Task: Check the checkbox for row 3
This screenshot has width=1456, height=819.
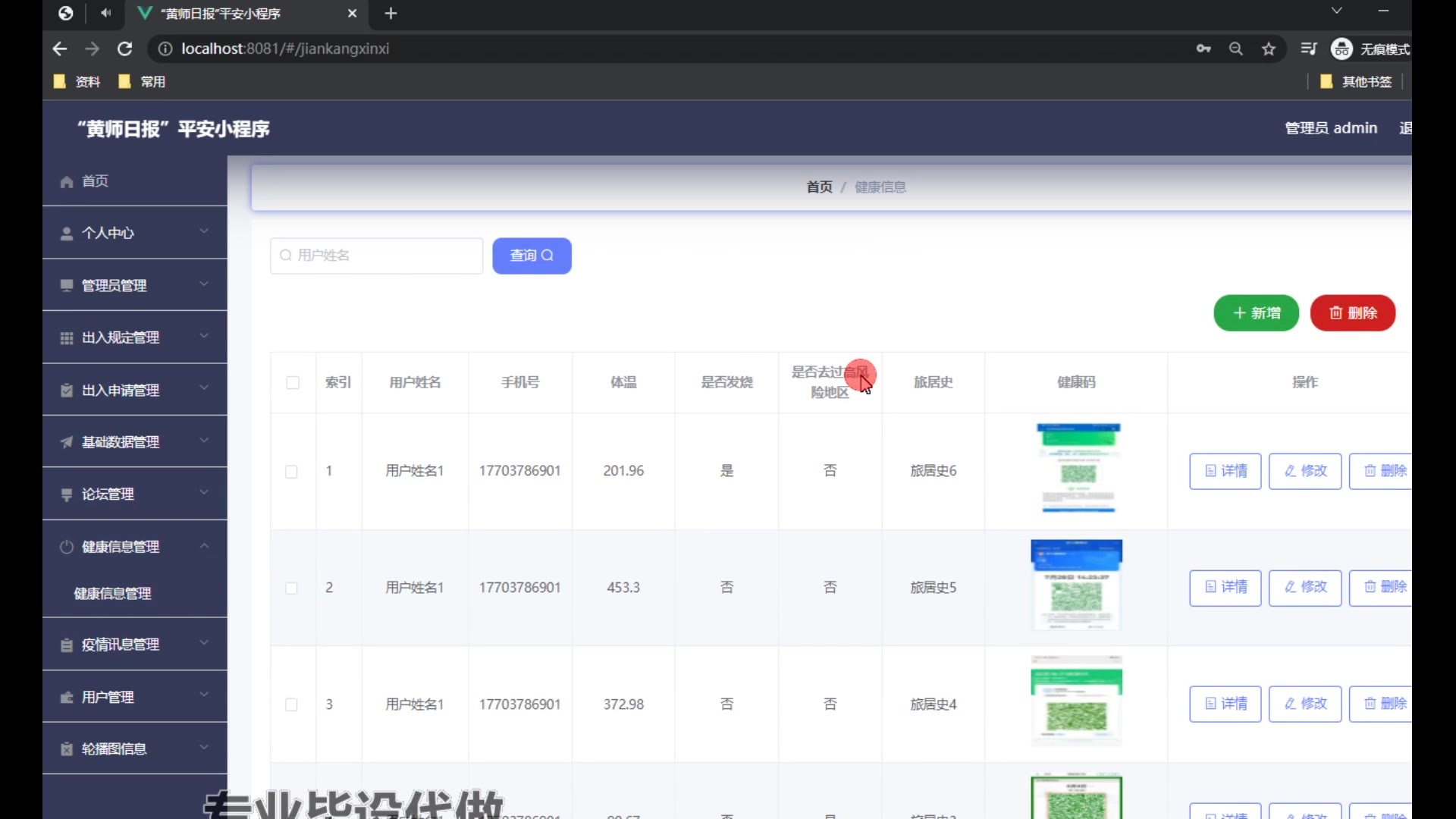Action: [291, 704]
